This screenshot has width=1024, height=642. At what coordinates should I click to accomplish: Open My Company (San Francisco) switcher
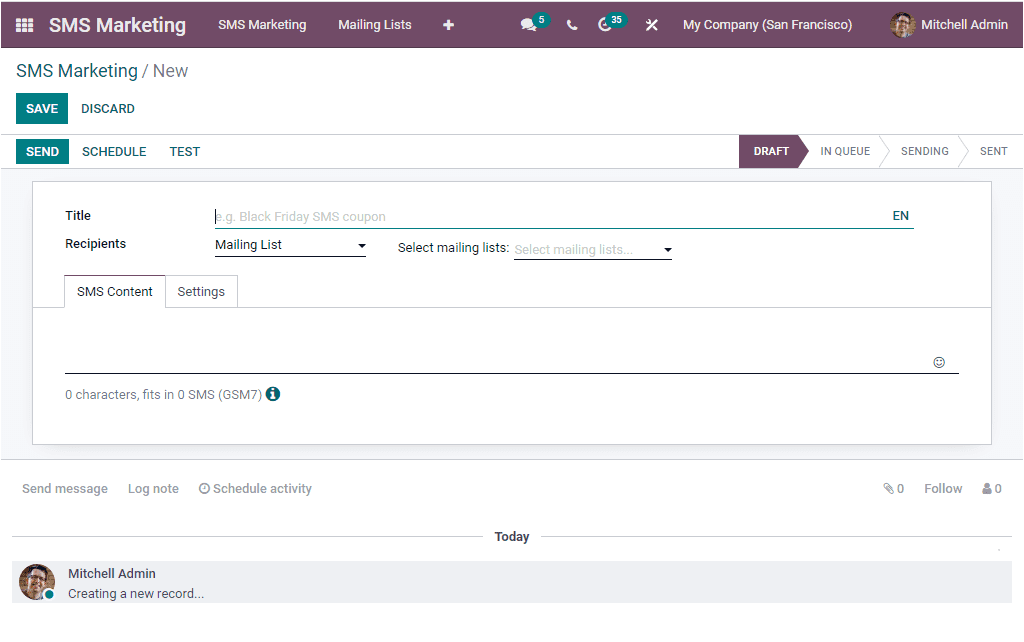pos(767,25)
